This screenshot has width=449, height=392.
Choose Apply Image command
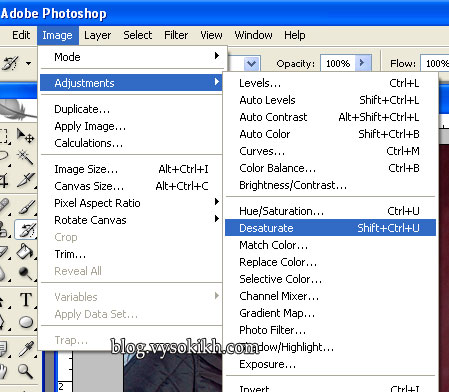coord(131,126)
